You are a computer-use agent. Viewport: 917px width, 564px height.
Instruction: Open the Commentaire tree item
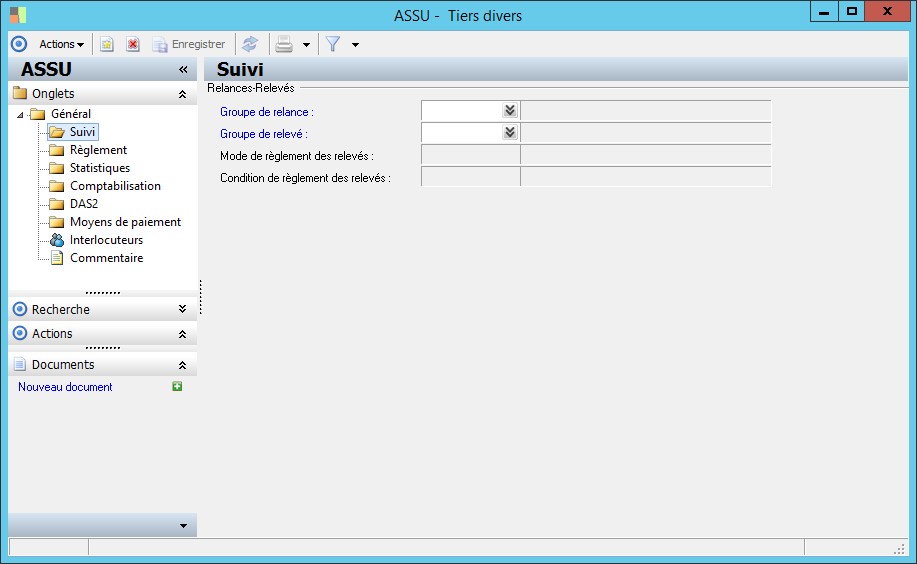point(106,258)
